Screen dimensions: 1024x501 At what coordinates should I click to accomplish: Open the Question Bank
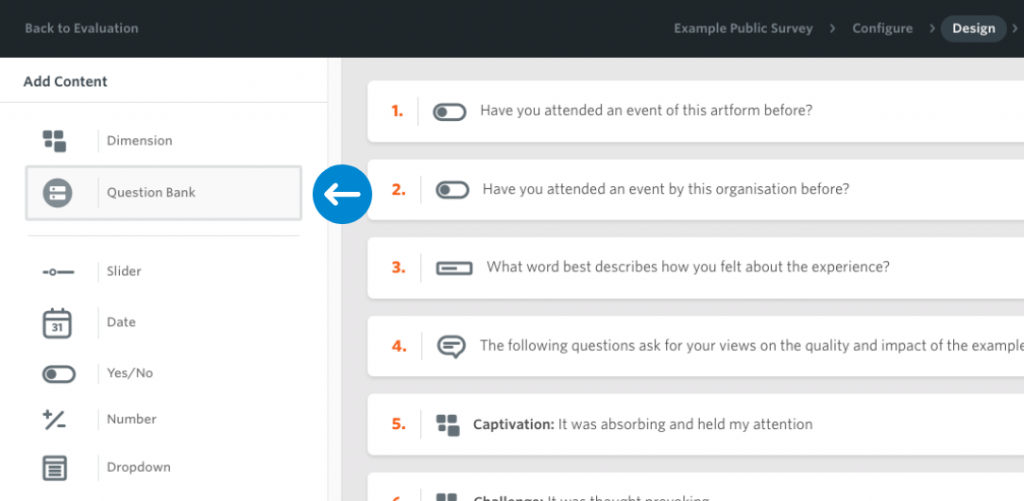point(163,193)
